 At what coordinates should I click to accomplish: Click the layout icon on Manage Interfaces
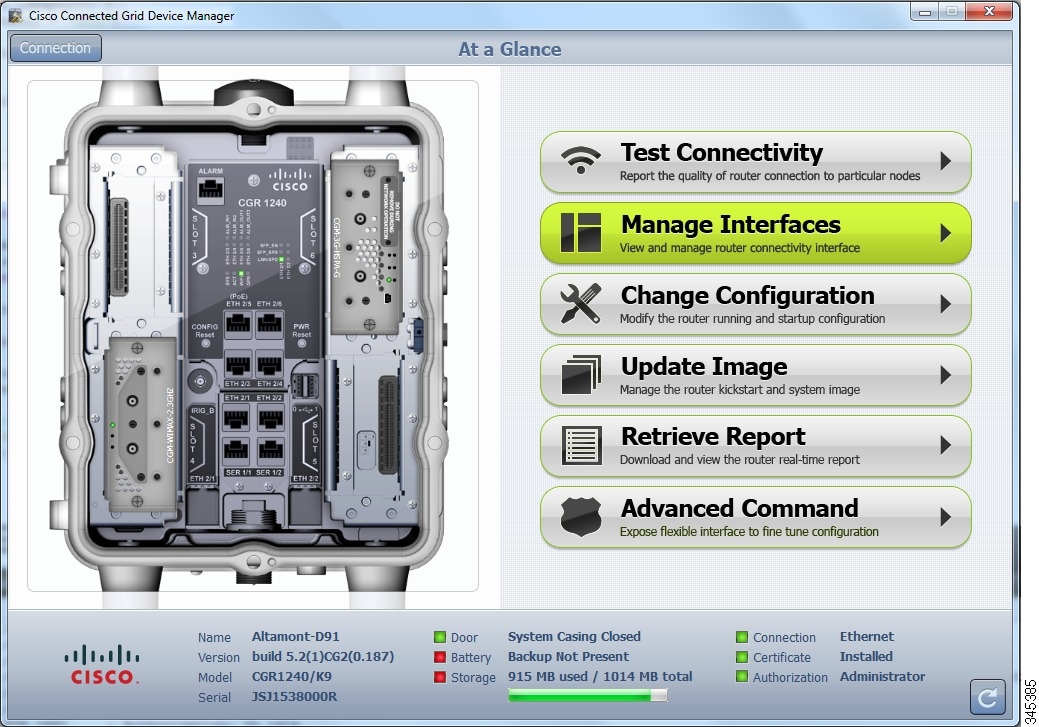[580, 233]
